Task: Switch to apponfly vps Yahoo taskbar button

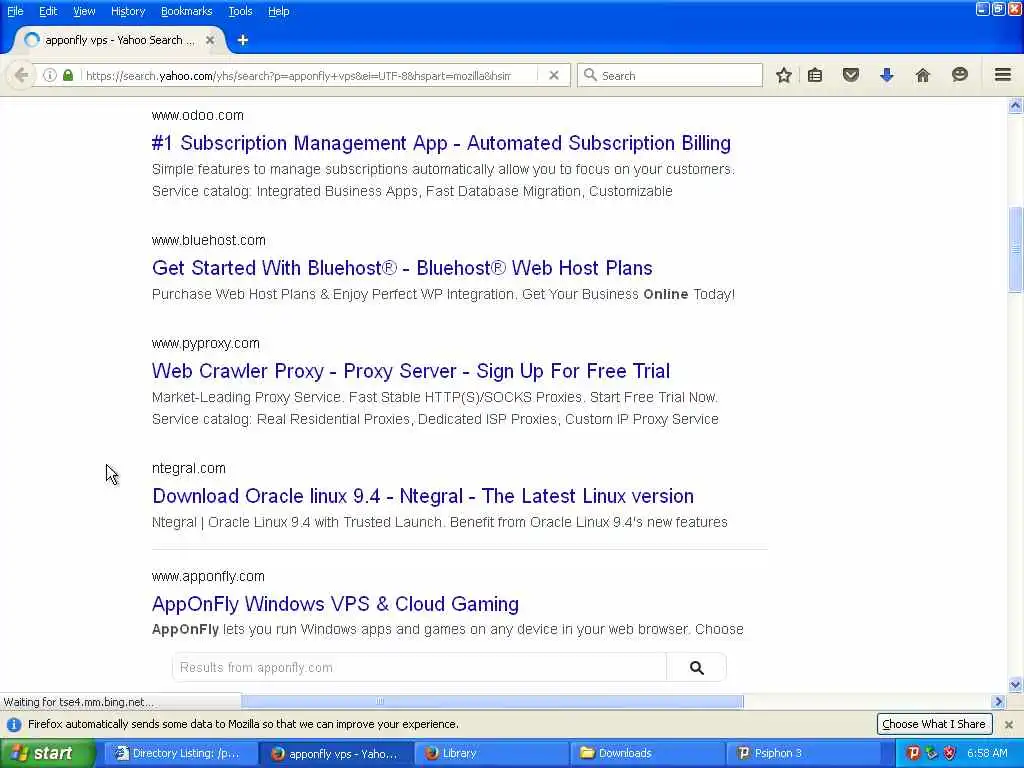Action: [x=336, y=753]
